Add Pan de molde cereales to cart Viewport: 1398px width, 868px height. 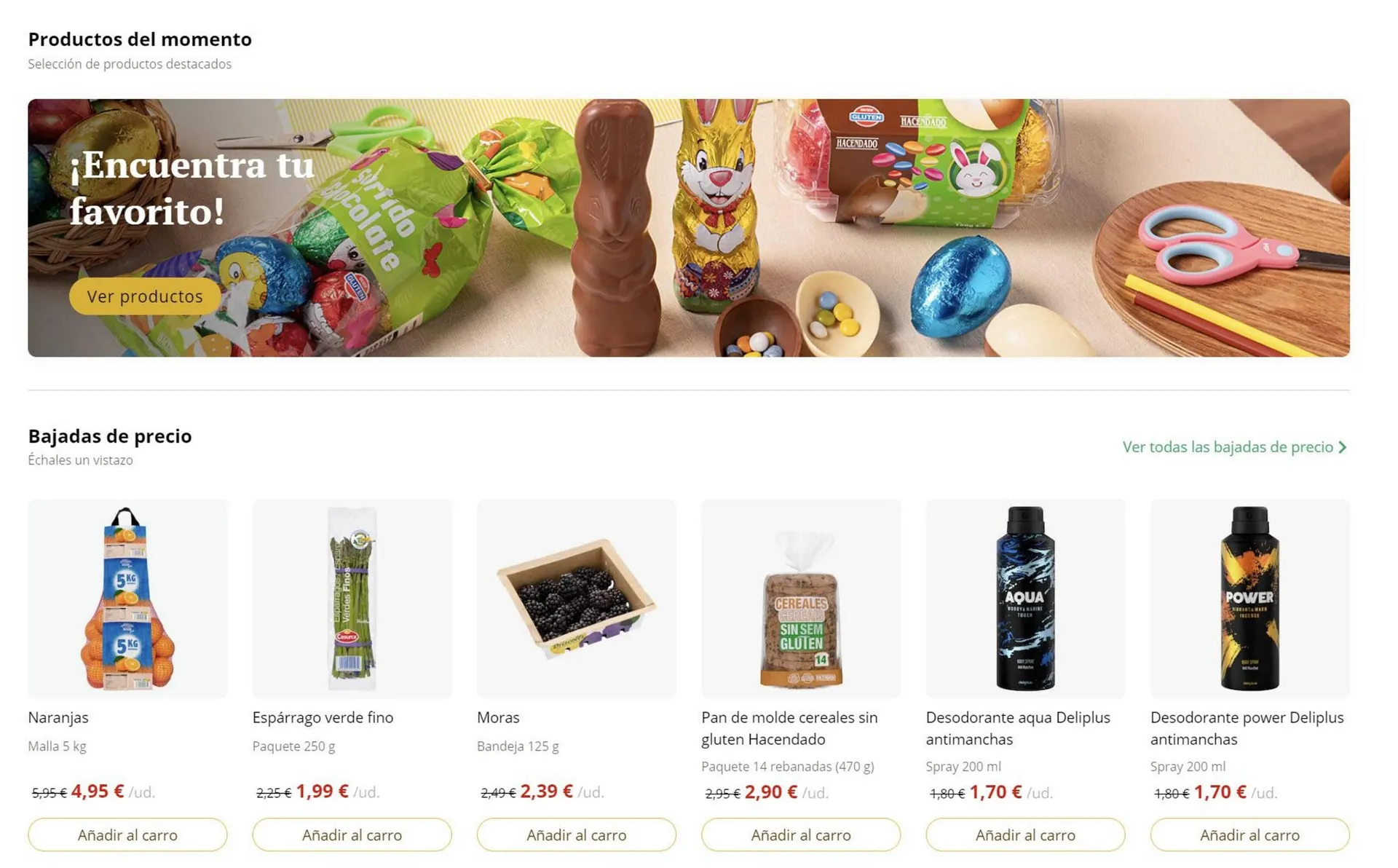coord(801,835)
